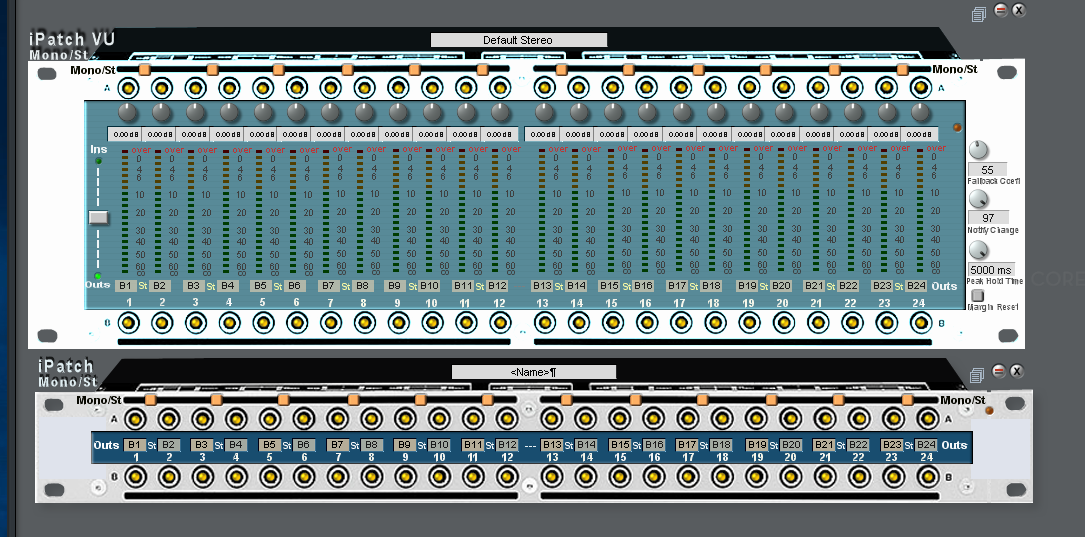Click the gain knob above channel 20 meter
Image resolution: width=1085 pixels, height=537 pixels.
(x=783, y=112)
